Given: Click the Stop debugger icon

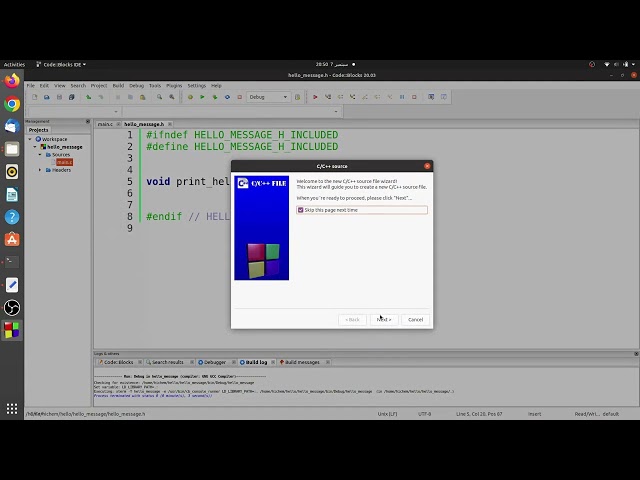Looking at the screenshot, I should pyautogui.click(x=414, y=97).
